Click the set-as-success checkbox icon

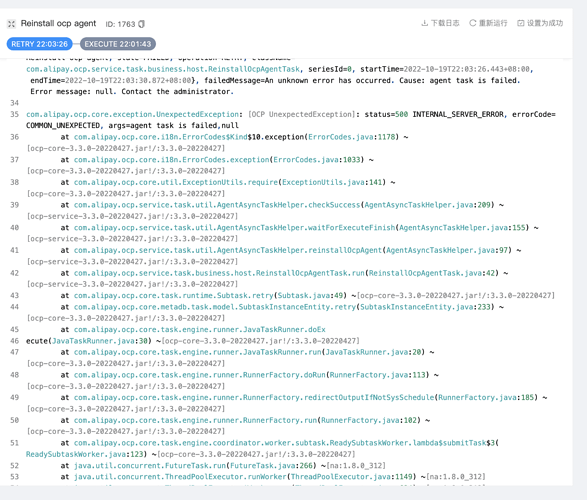pos(521,23)
